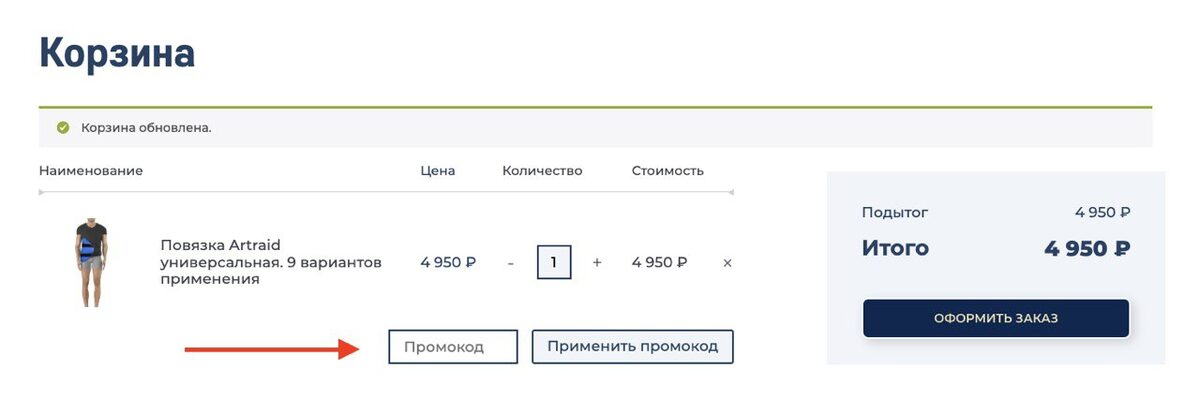Click the Стоимость column header
1200x414 pixels.
(668, 171)
